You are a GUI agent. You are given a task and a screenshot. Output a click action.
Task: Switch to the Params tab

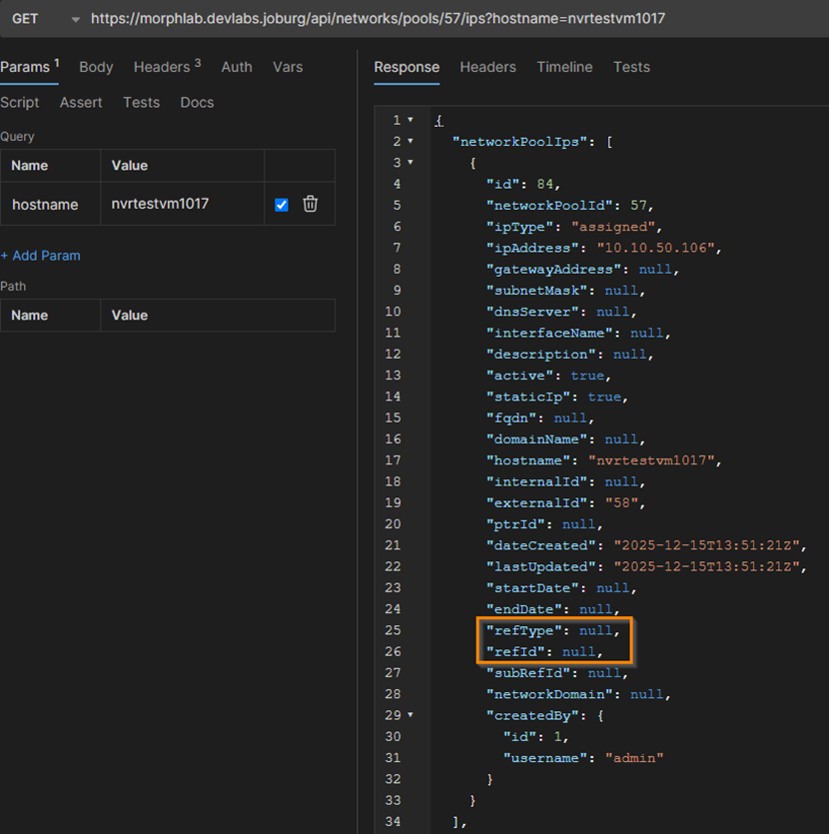click(29, 67)
